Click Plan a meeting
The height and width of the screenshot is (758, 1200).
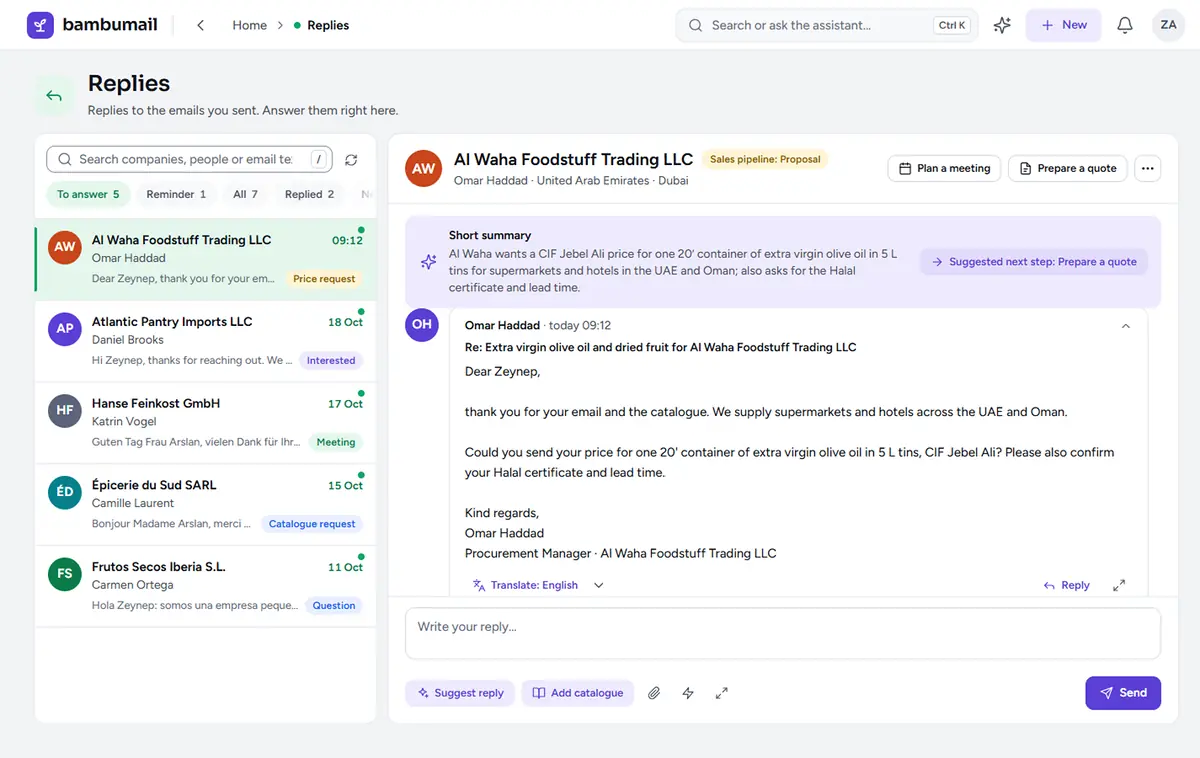[x=944, y=168]
